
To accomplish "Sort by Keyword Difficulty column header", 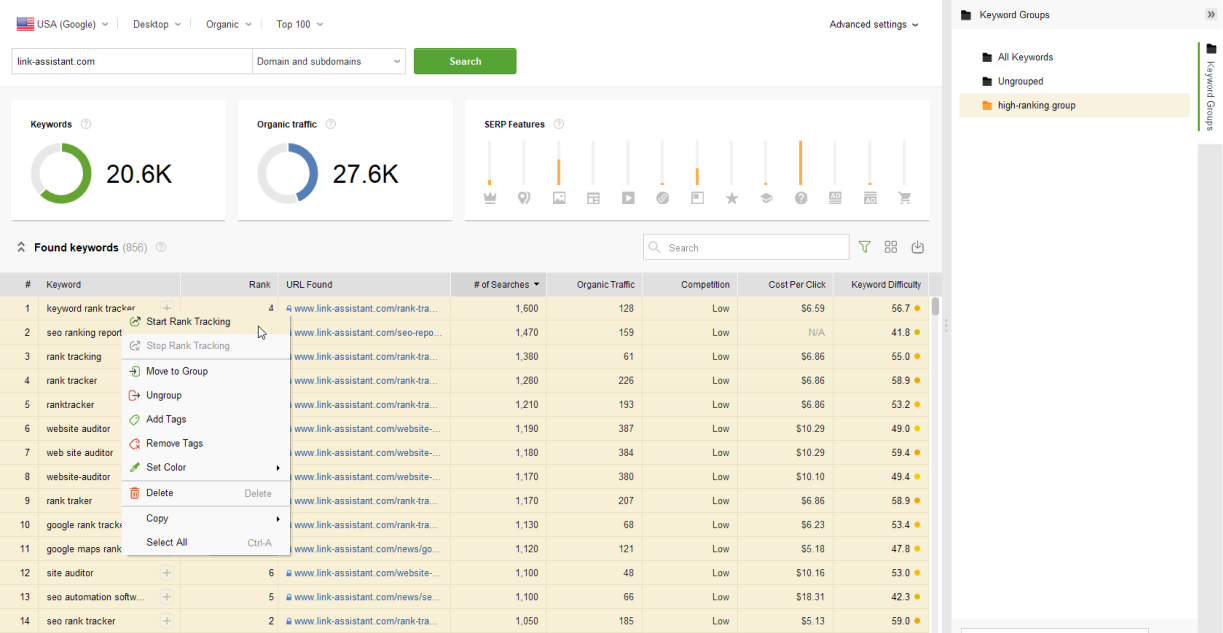I will coord(881,285).
